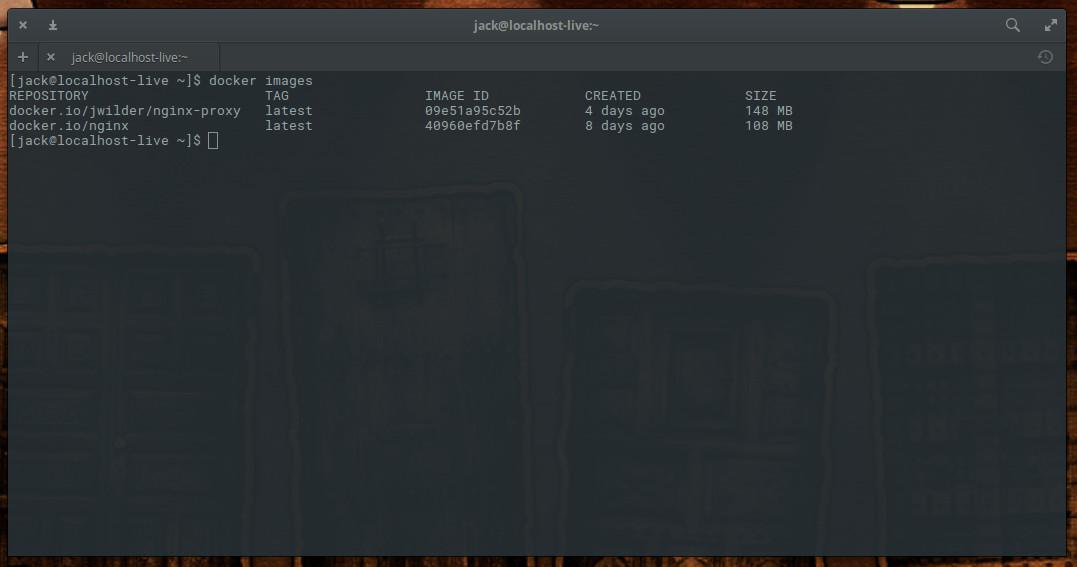Viewport: 1077px width, 567px height.
Task: Select the jack@localhost-live:~ tab
Action: click(x=129, y=57)
